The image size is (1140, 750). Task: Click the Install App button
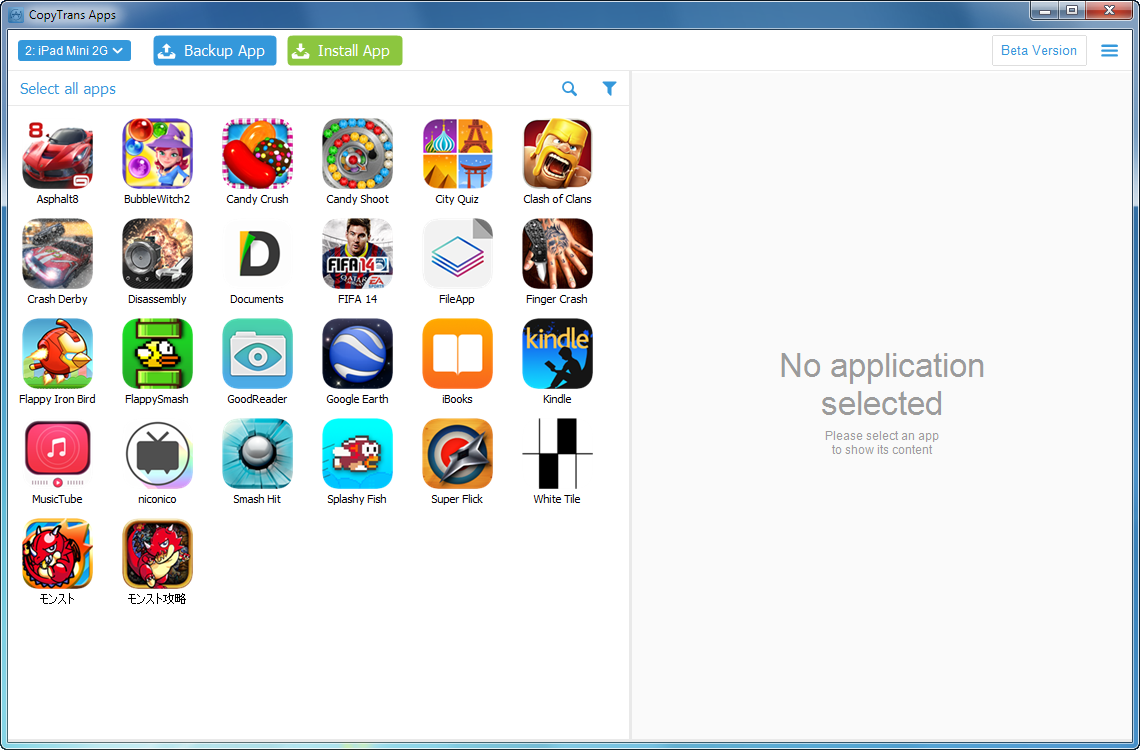[x=345, y=51]
